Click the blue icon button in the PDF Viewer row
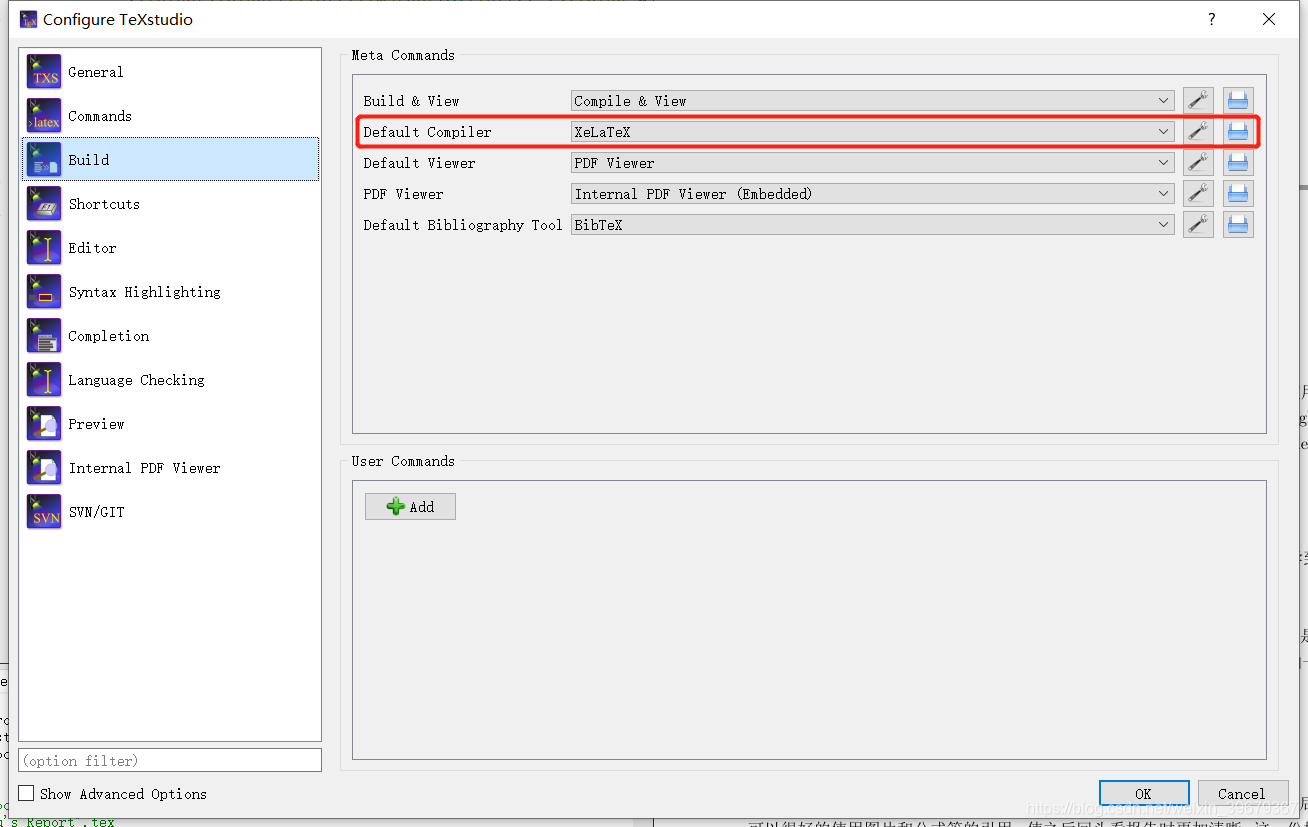This screenshot has height=827, width=1308. click(x=1238, y=194)
